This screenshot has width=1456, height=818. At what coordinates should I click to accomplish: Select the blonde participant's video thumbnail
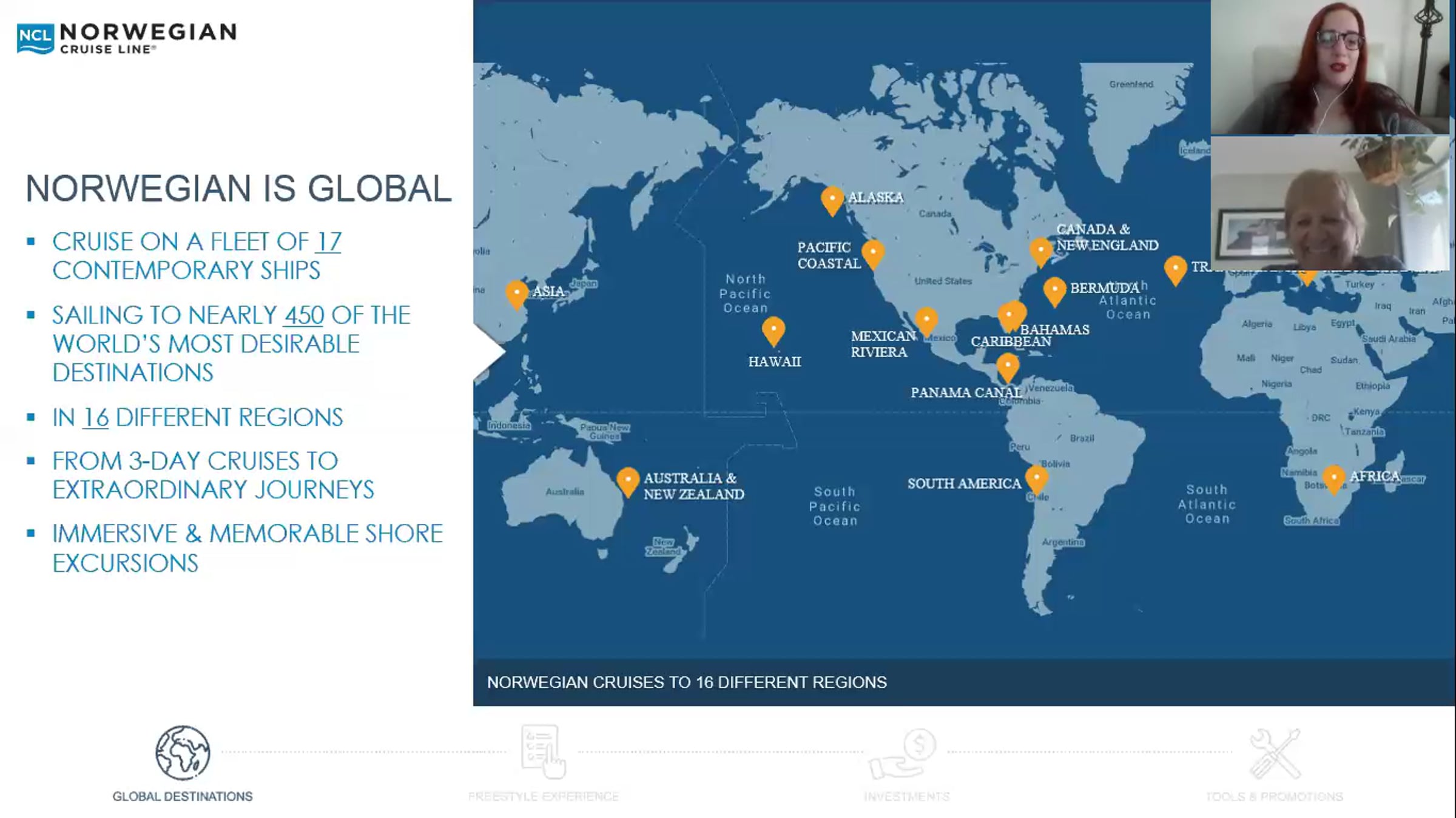pyautogui.click(x=1330, y=203)
